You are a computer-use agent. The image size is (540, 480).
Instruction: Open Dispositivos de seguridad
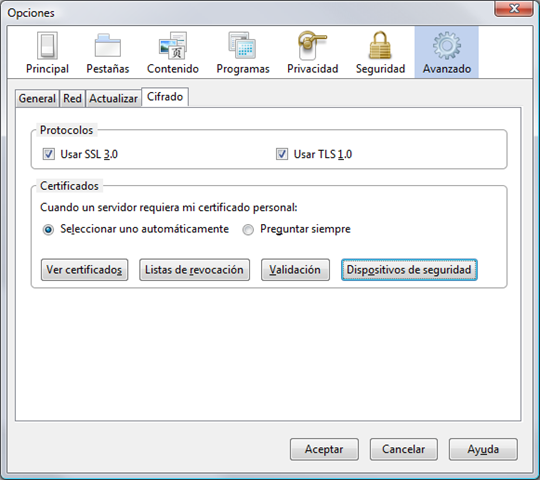[409, 270]
